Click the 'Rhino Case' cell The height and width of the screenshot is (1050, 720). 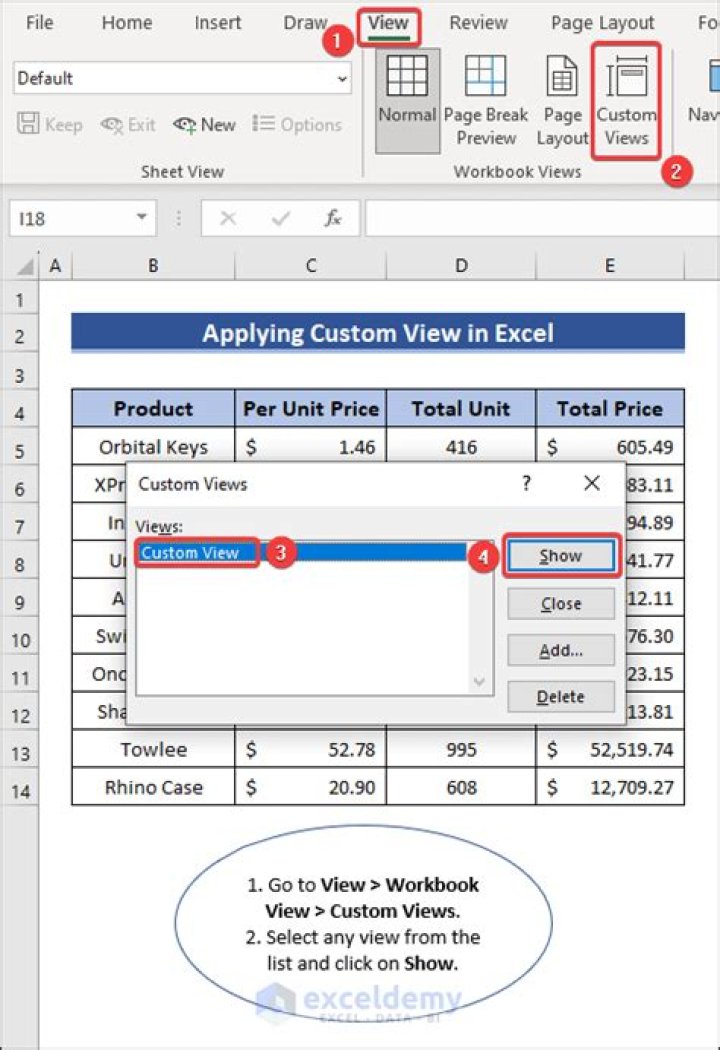(153, 787)
